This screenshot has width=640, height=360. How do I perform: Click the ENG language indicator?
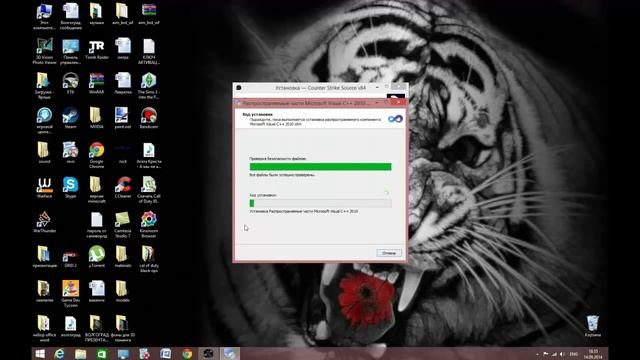[574, 354]
